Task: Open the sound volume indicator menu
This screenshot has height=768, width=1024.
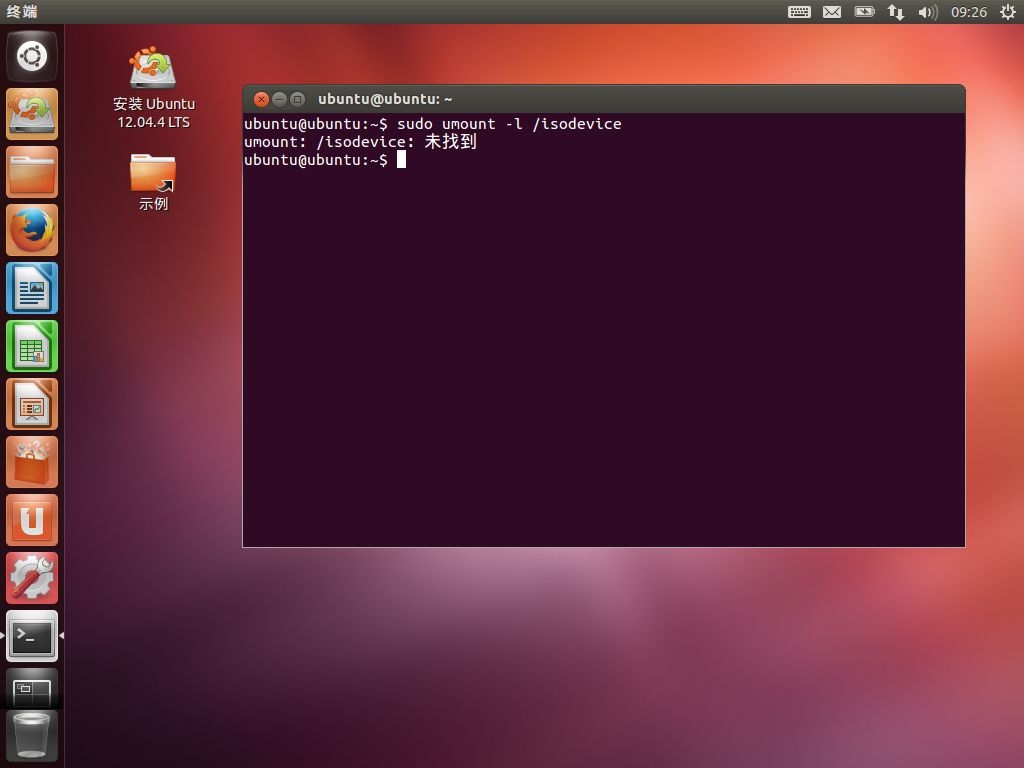Action: pos(927,12)
